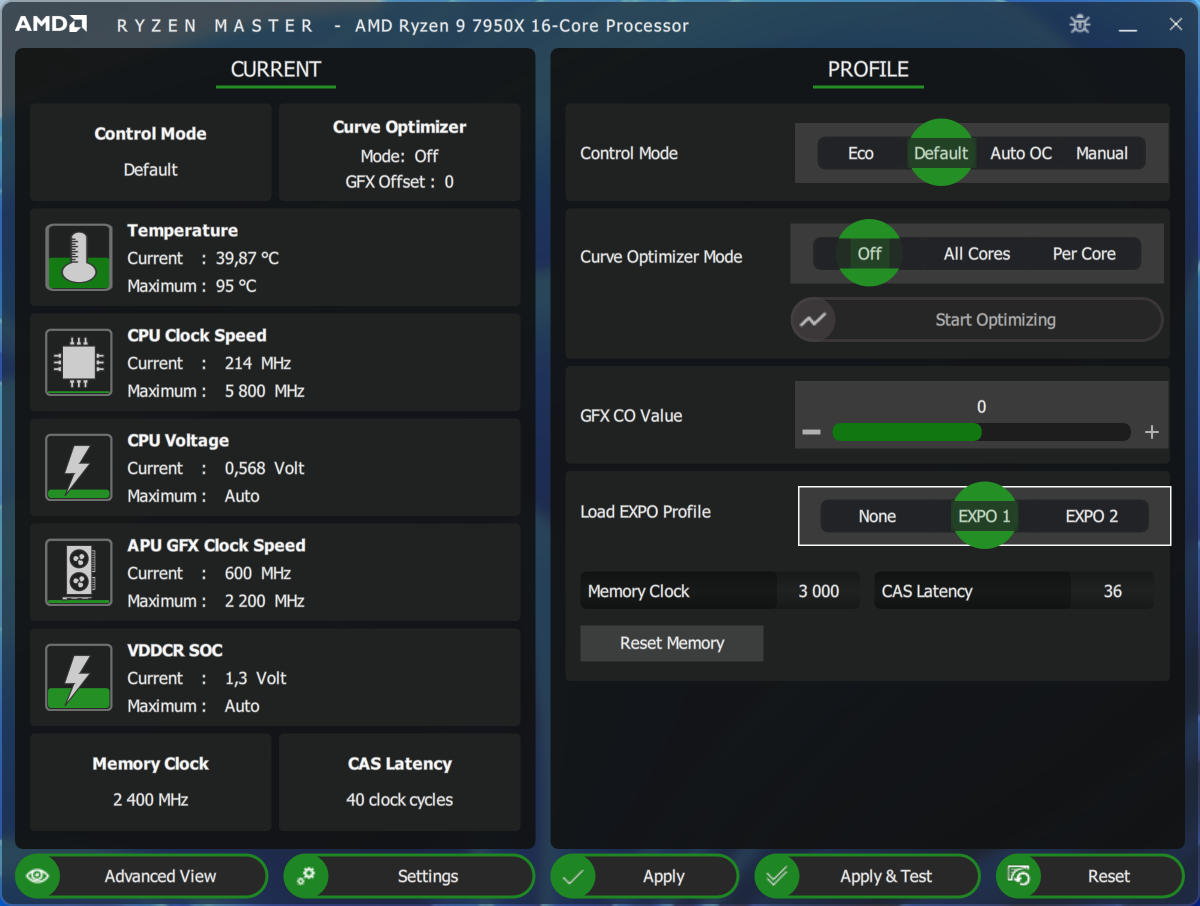The height and width of the screenshot is (906, 1200).
Task: Select Eco control mode
Action: click(860, 153)
